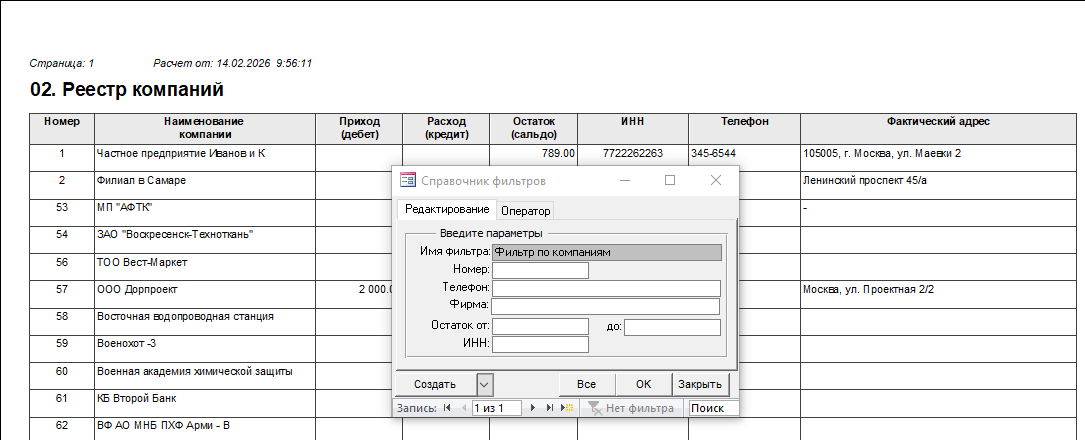Select the Редактирование tab

click(447, 209)
